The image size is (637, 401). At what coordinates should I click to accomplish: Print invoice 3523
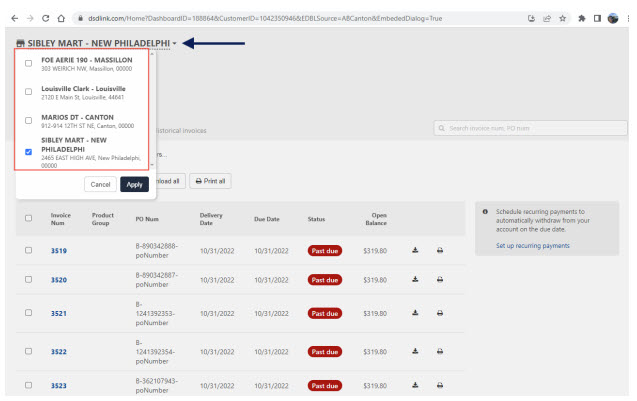point(440,385)
